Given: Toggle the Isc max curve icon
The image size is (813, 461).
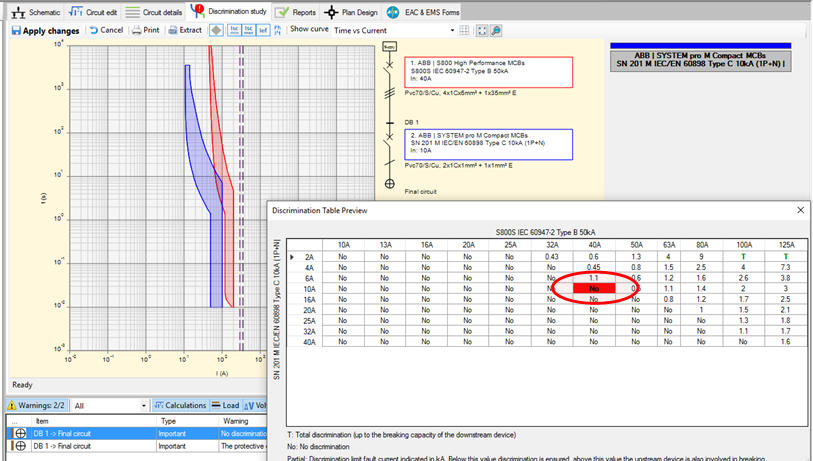Looking at the screenshot, I should click(x=249, y=31).
